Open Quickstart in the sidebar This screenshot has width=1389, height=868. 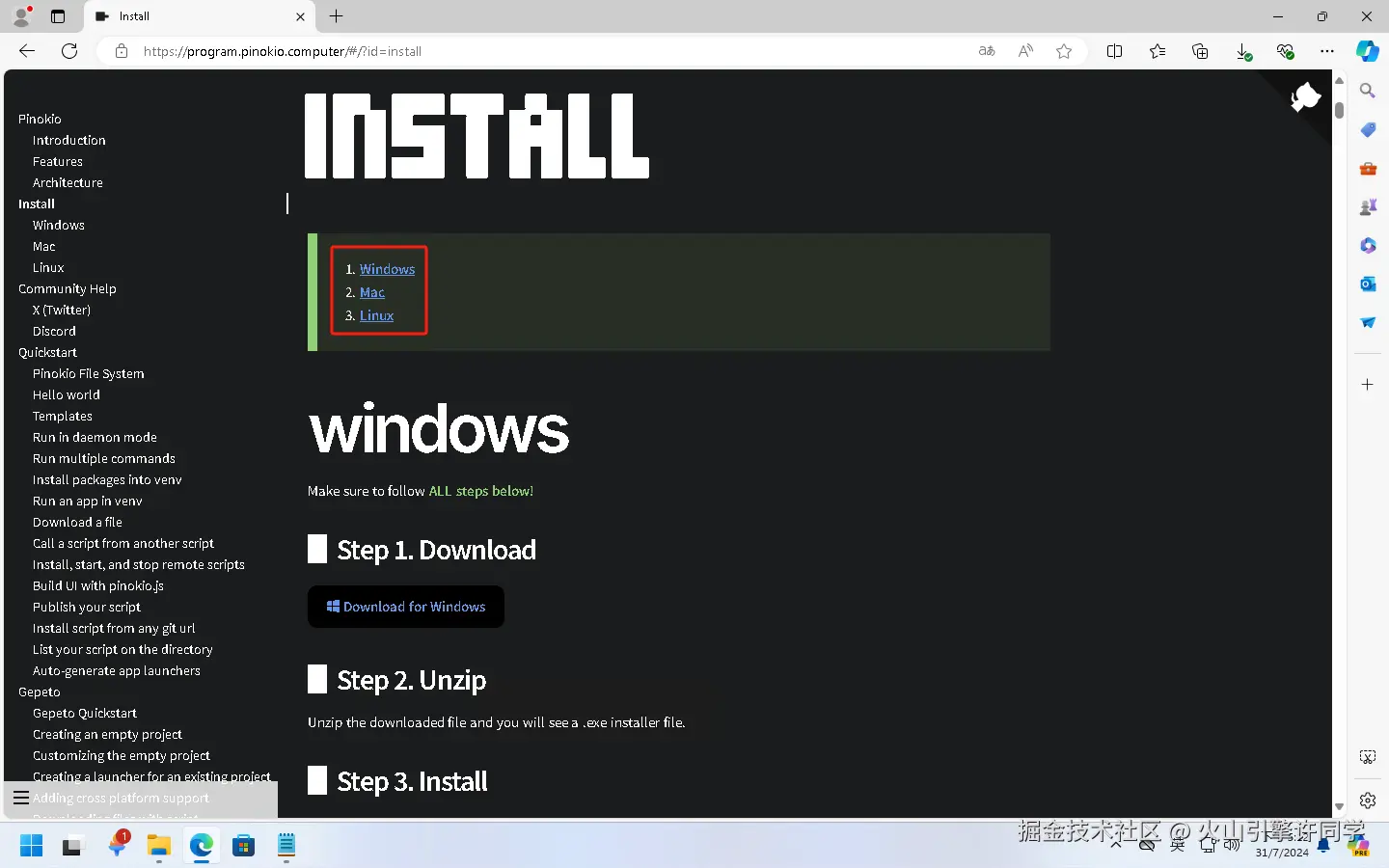click(x=47, y=352)
